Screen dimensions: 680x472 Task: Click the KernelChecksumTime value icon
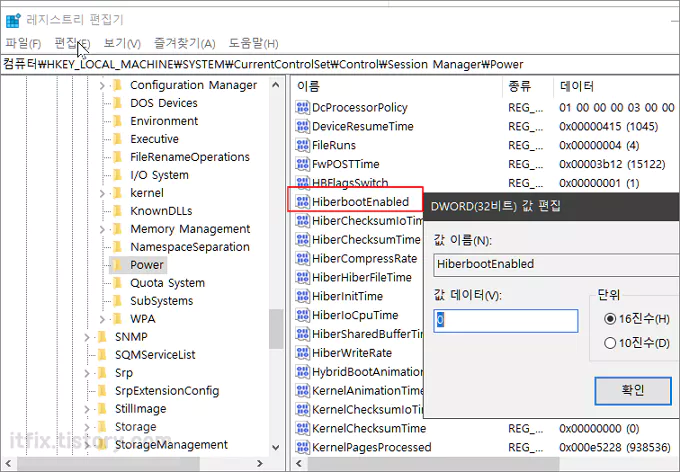pos(302,428)
